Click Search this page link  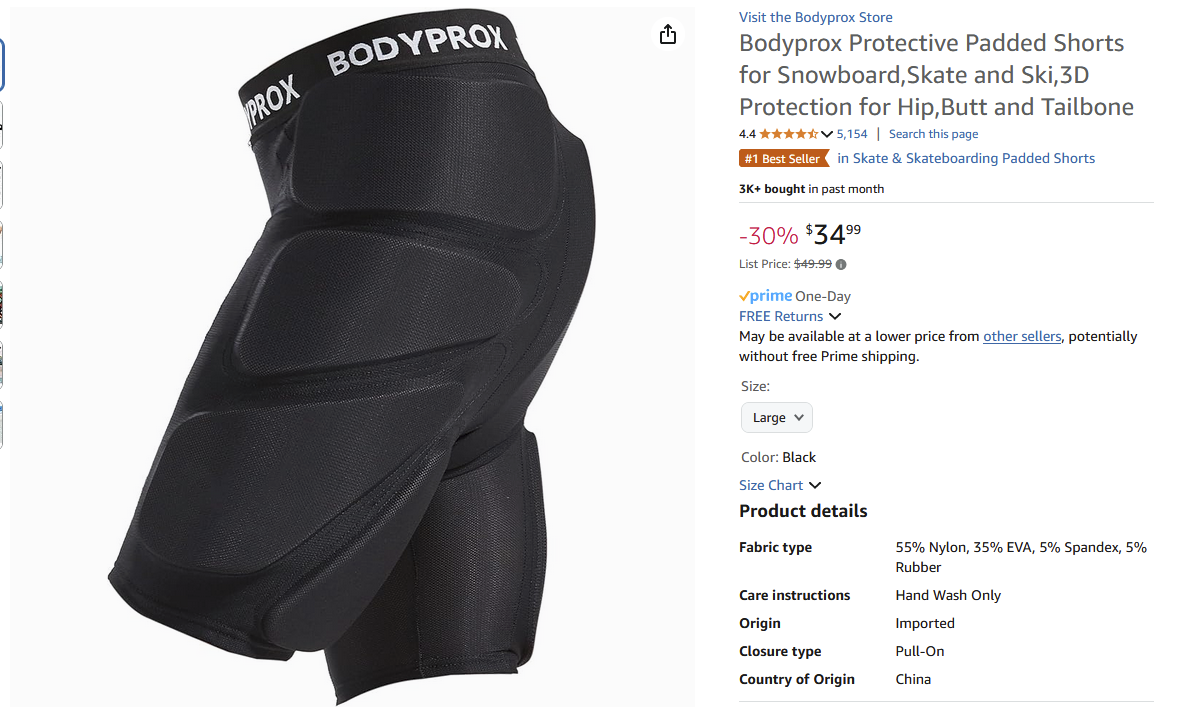coord(933,134)
